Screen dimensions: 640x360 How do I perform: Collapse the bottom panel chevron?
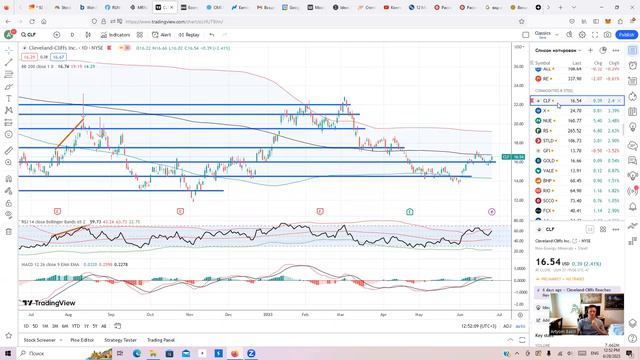click(x=510, y=340)
